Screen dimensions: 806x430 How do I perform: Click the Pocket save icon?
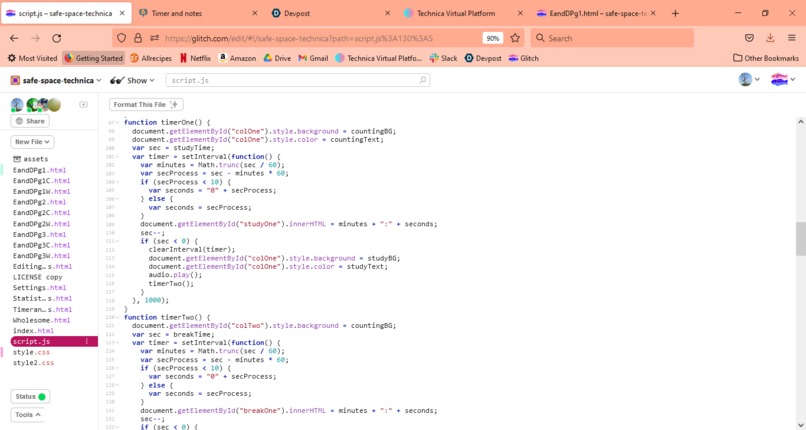pyautogui.click(x=749, y=38)
